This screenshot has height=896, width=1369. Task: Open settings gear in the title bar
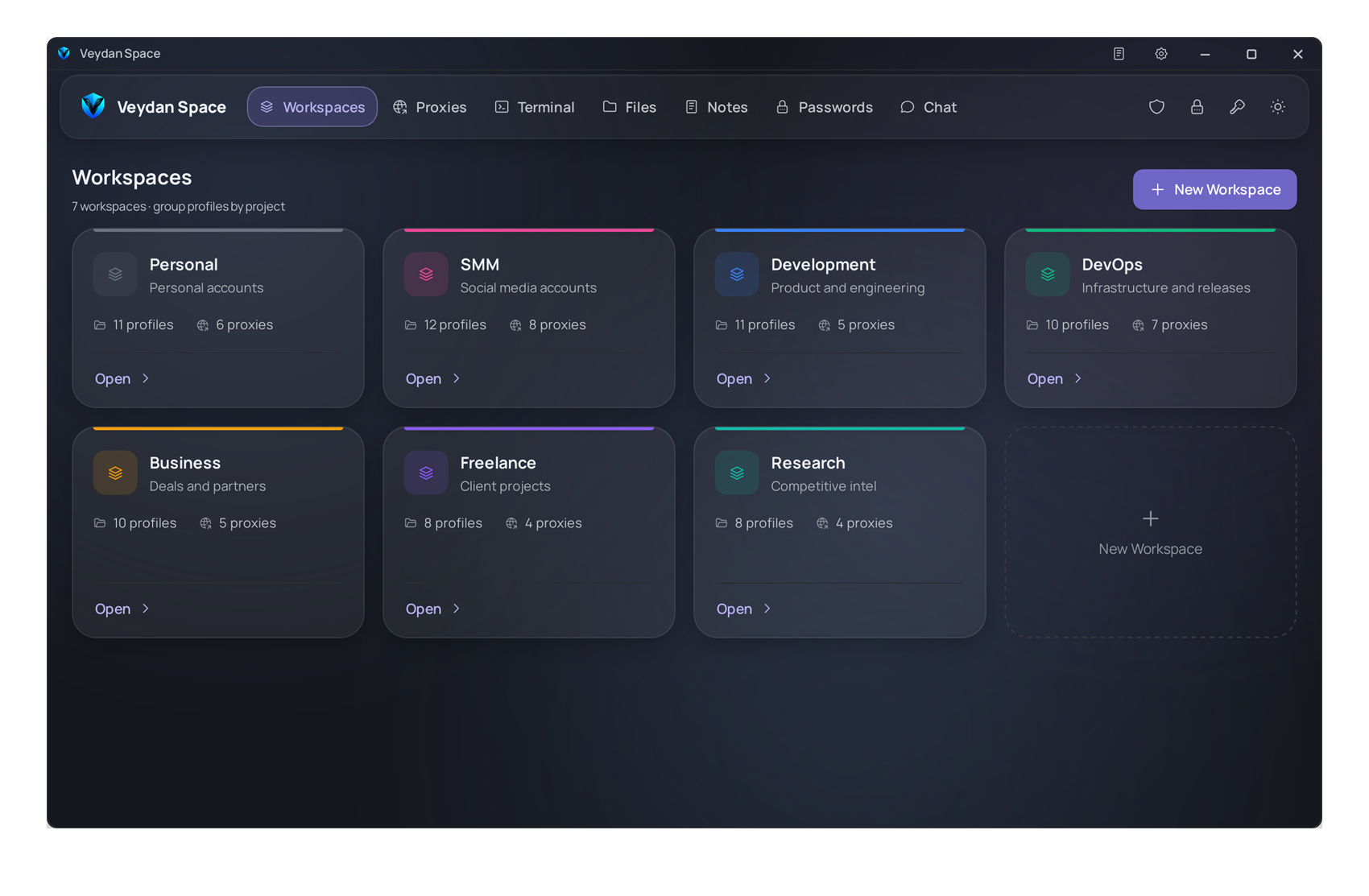pos(1160,54)
